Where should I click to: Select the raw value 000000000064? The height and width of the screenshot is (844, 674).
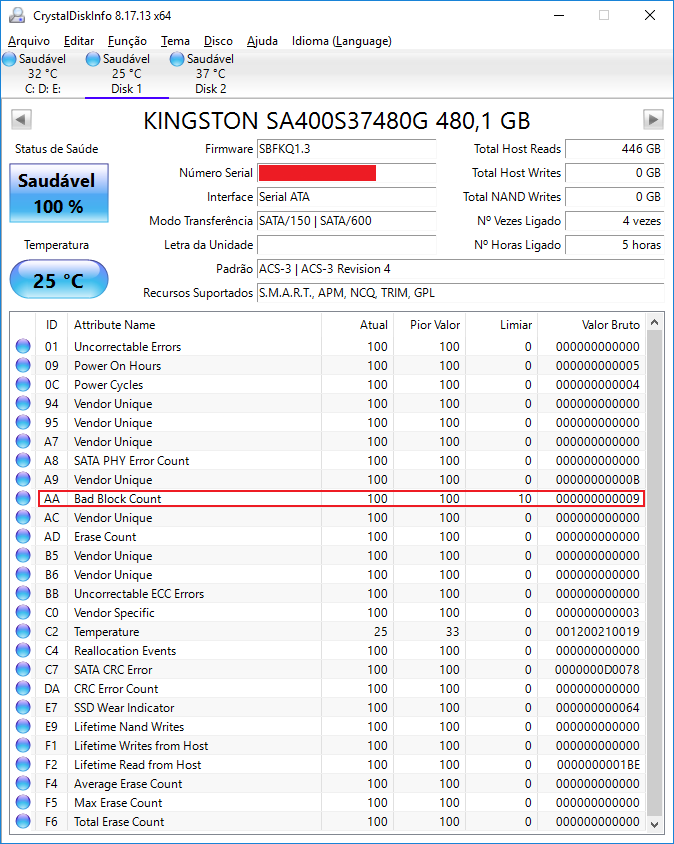coord(597,707)
